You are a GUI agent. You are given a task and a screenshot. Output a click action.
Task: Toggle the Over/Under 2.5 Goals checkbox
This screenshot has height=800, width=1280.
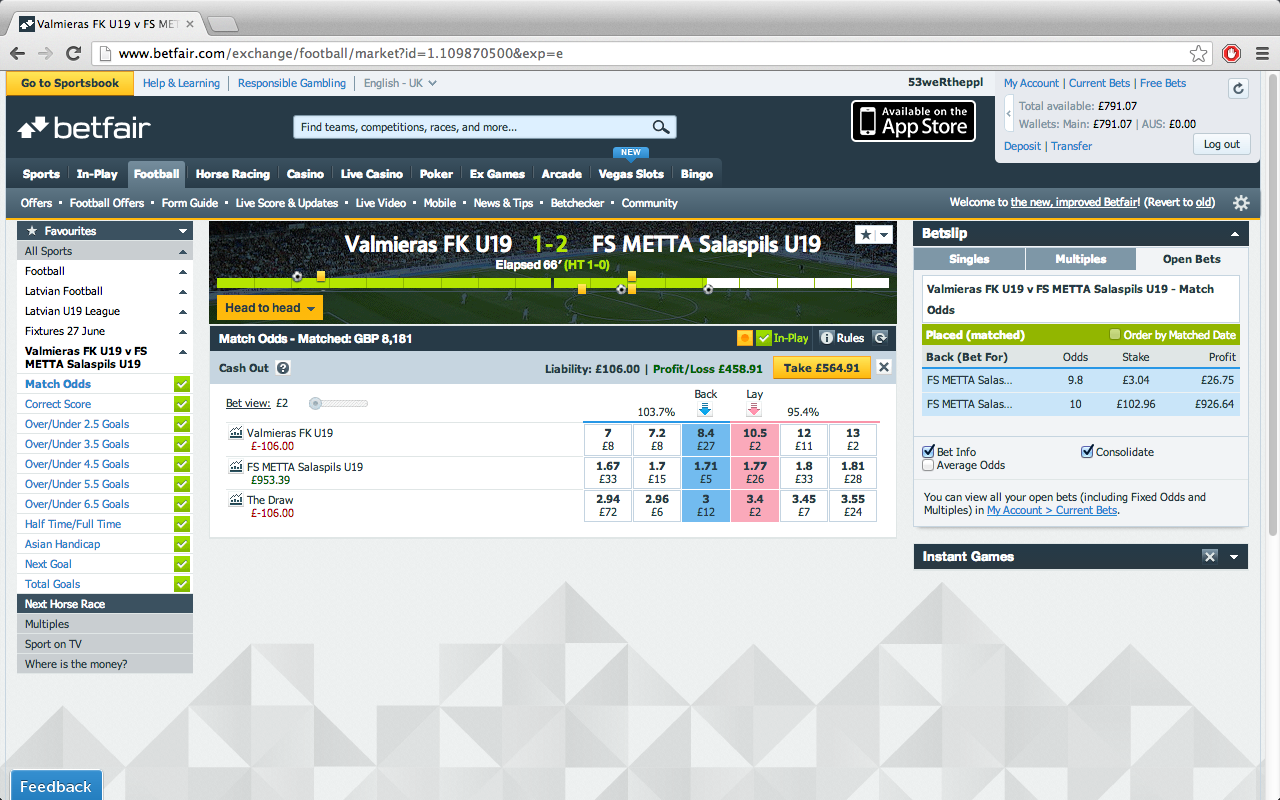[x=181, y=424]
